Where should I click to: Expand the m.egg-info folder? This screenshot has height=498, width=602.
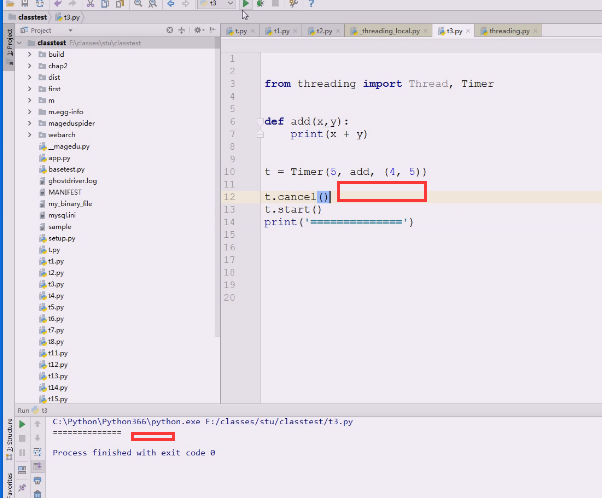(30, 112)
